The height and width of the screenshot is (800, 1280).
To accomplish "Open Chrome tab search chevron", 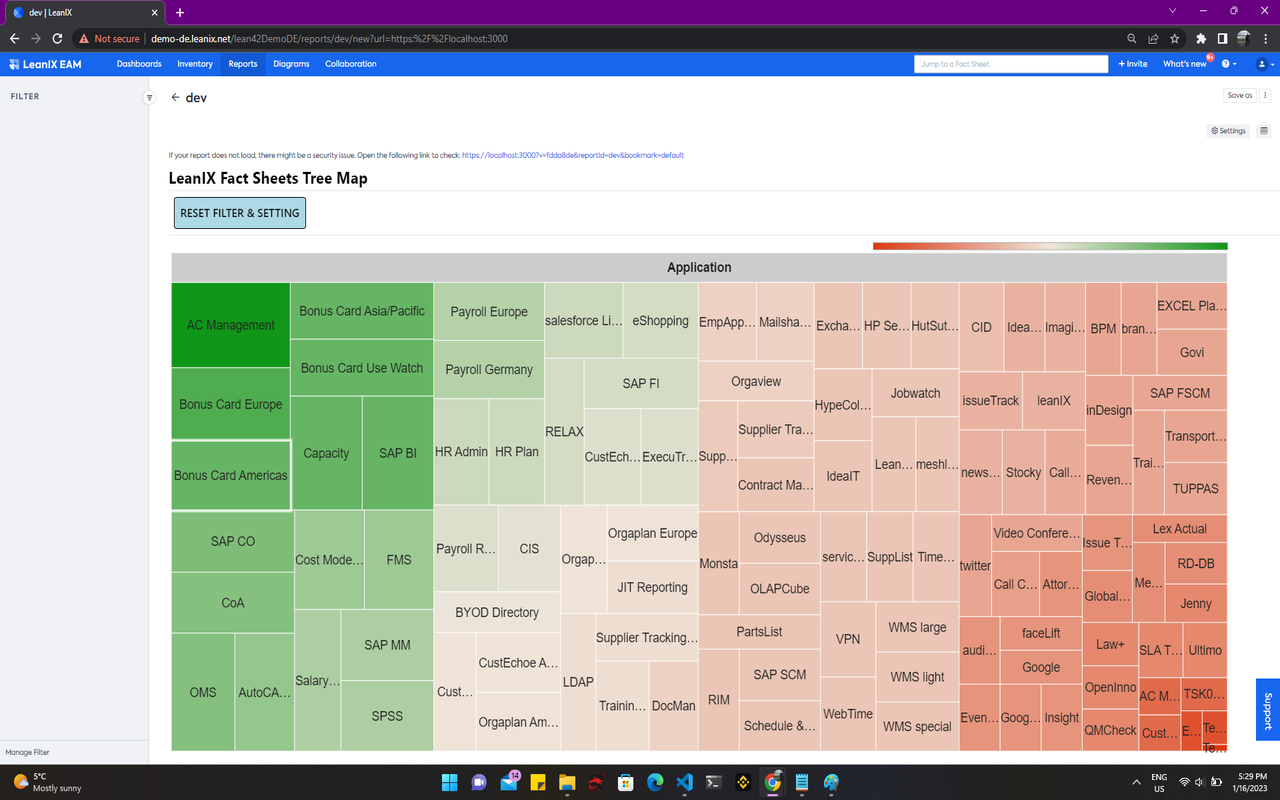I will 1173,11.
